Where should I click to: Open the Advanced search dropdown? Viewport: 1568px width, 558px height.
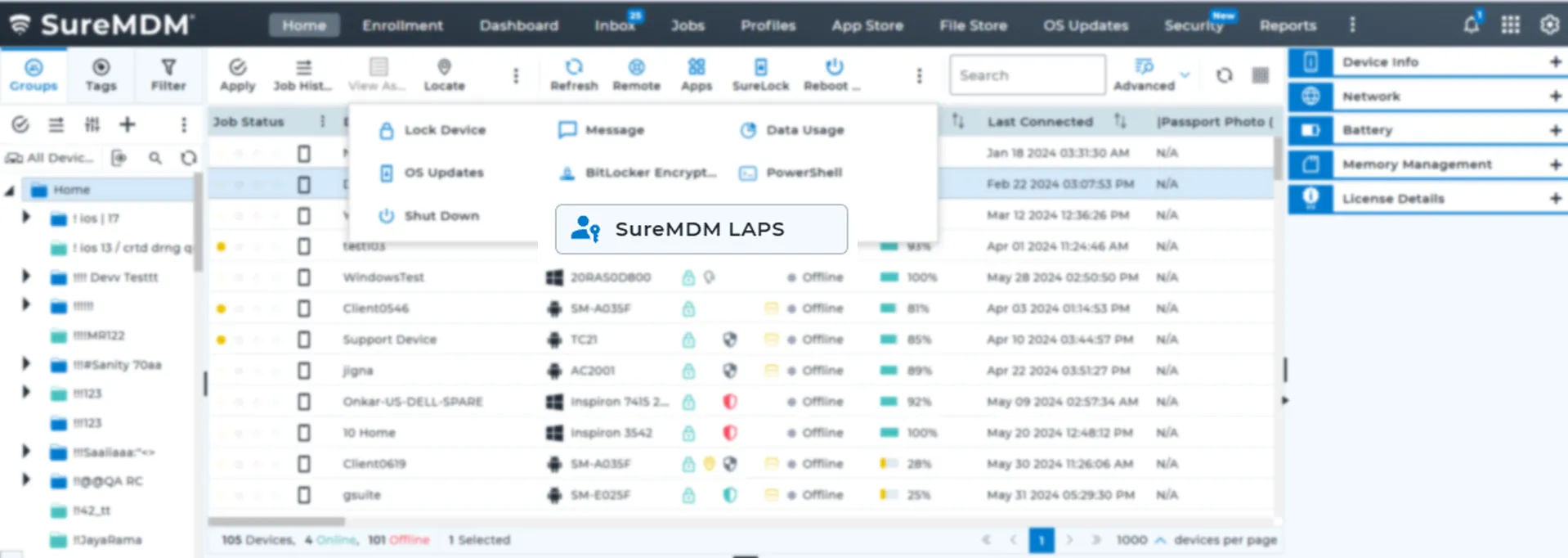pyautogui.click(x=1185, y=75)
